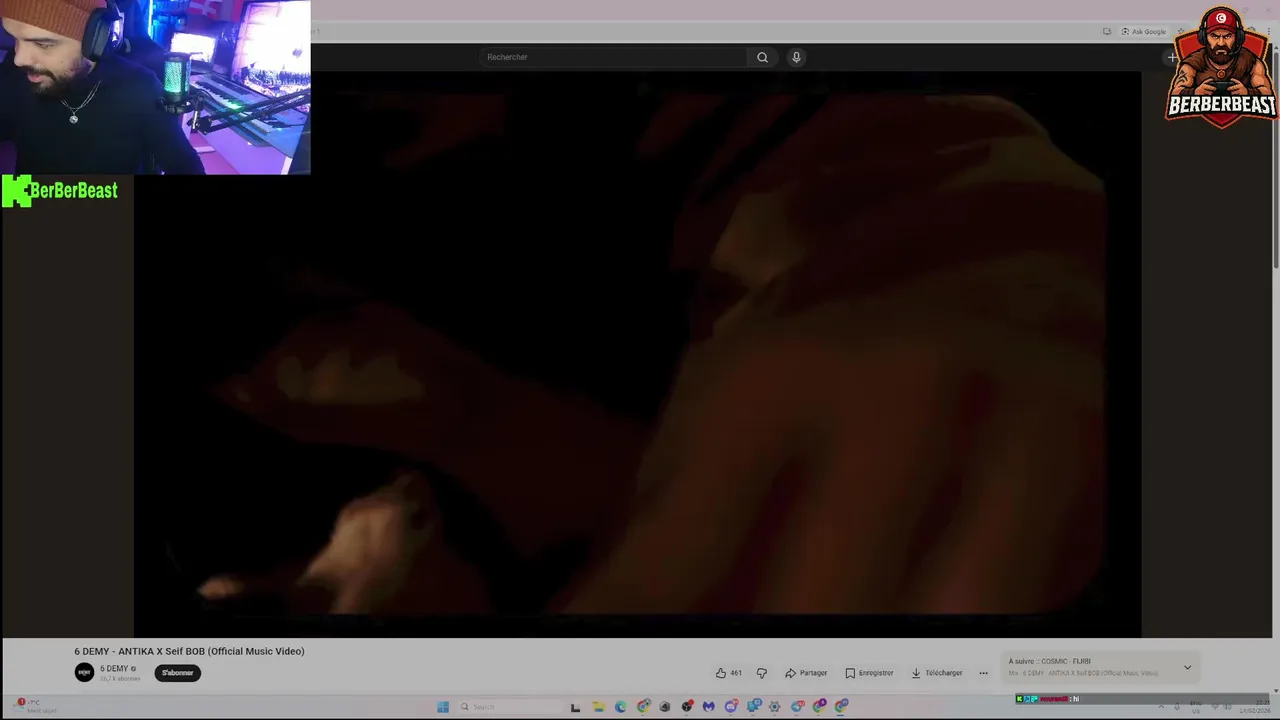Click the music video player area
This screenshot has height=720, width=1280.
[637, 354]
